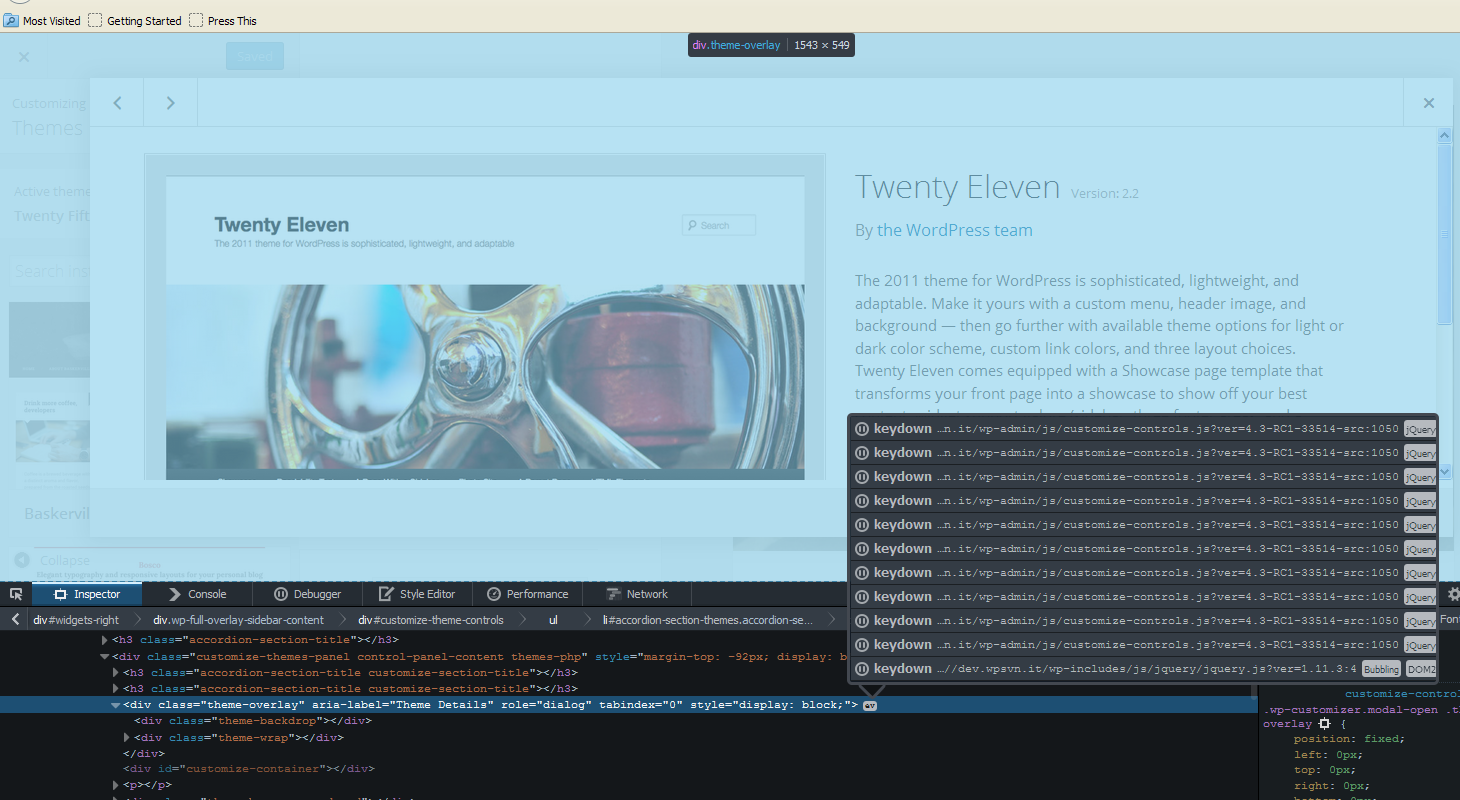Click the 'Version: 2.2' label

coord(1105,194)
